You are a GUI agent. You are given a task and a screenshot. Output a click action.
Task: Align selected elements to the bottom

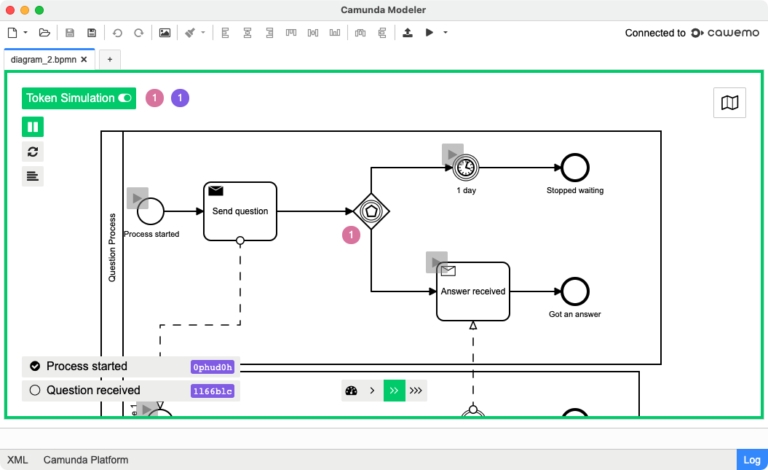(335, 33)
